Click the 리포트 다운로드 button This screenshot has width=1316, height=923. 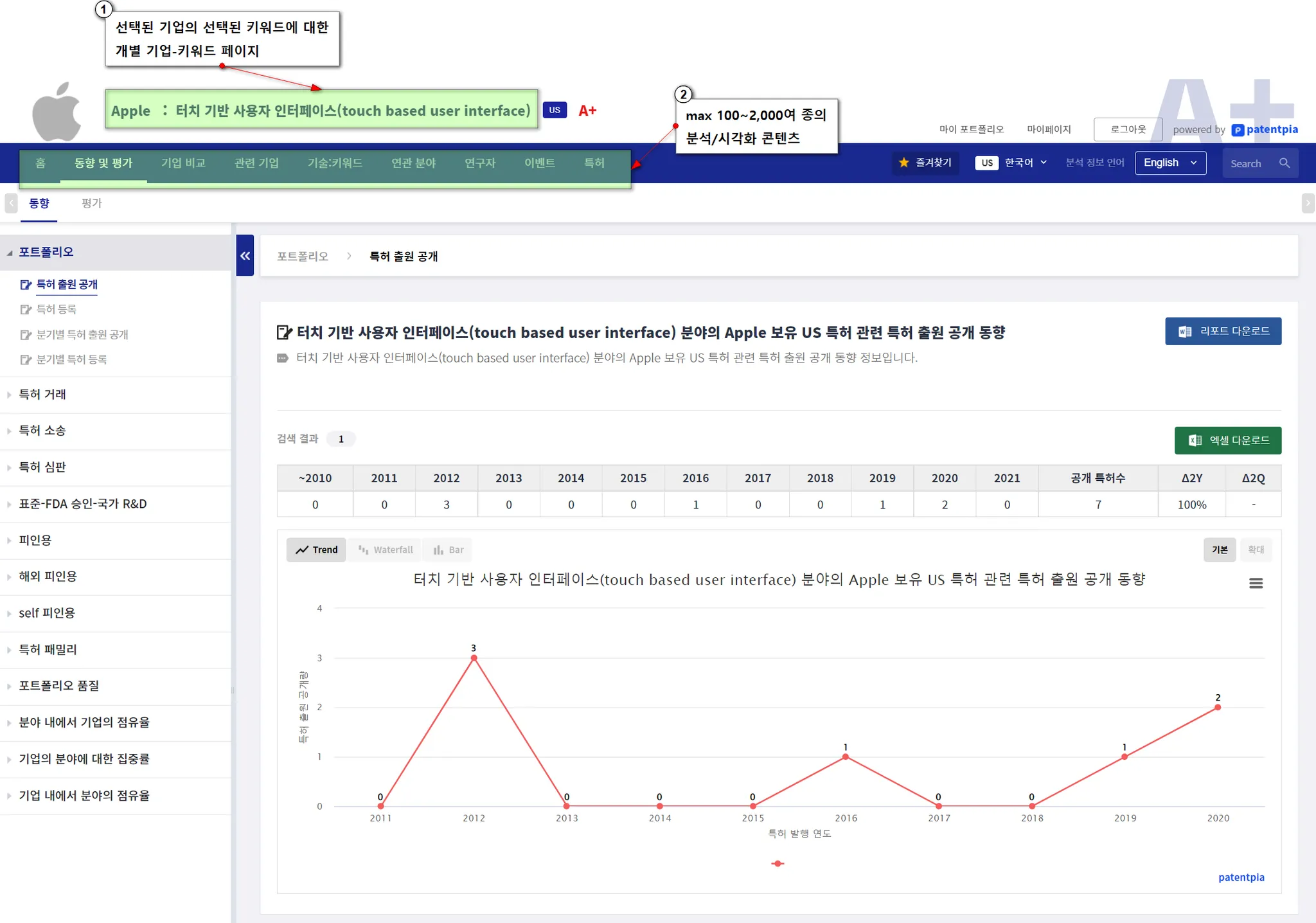[x=1223, y=331]
